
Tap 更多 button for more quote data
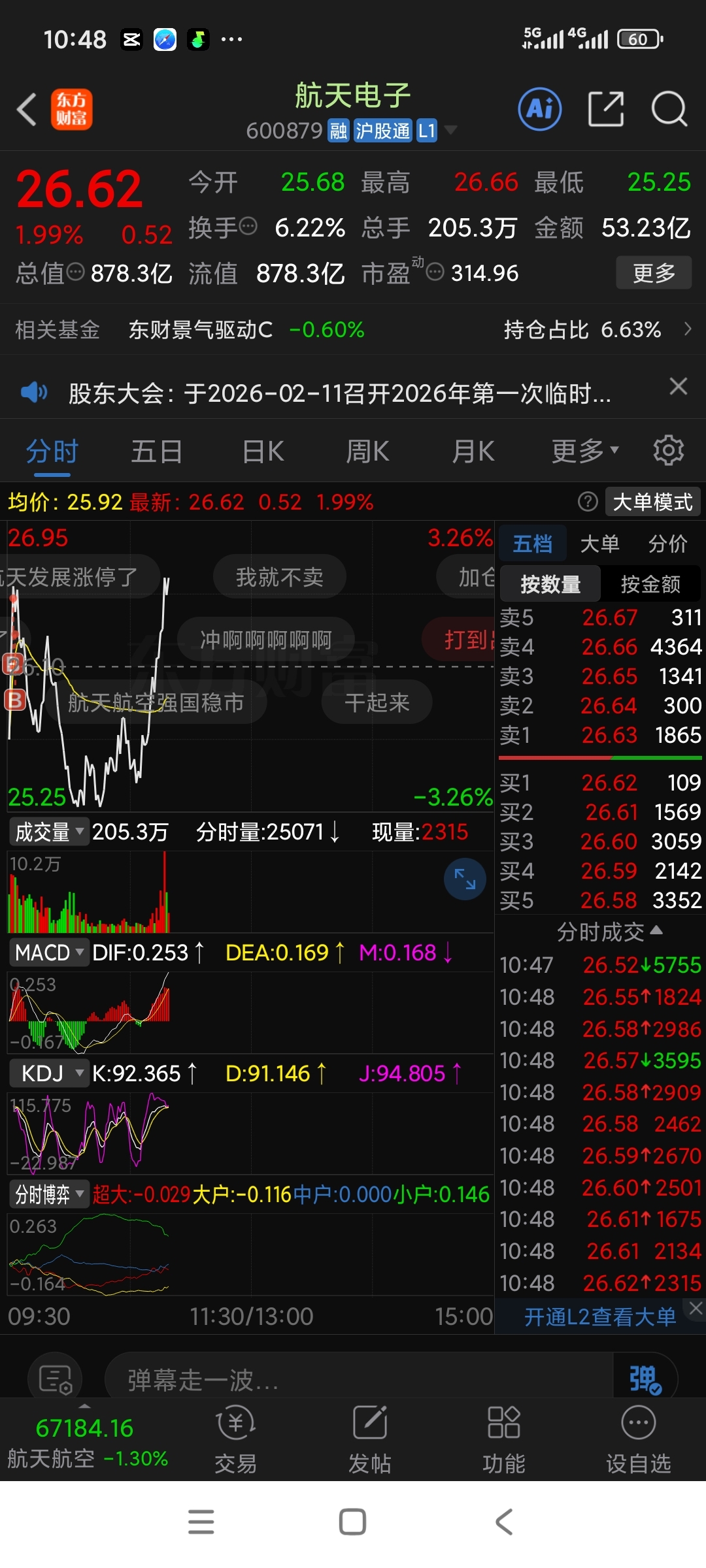(654, 272)
